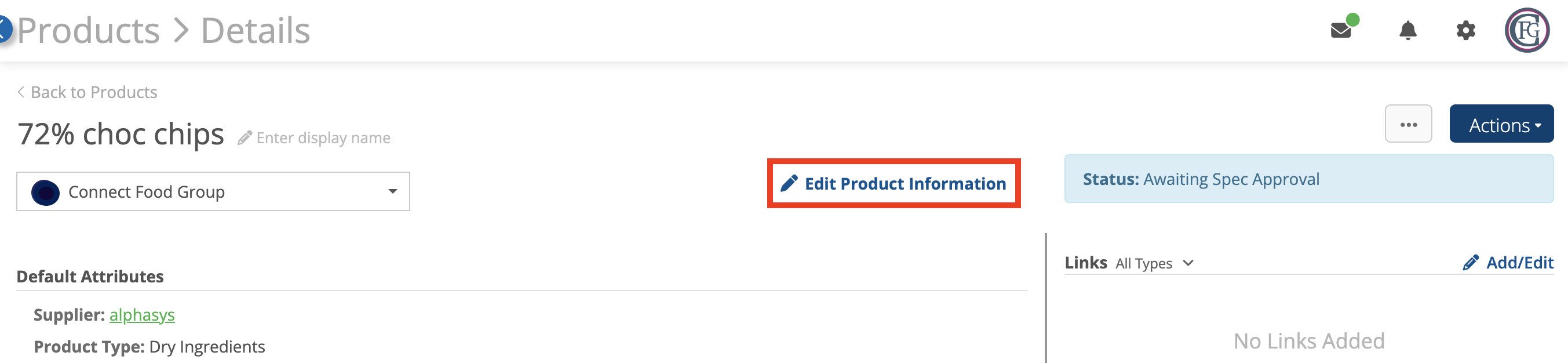Click the Products breadcrumb
The height and width of the screenshot is (363, 1568).
pos(88,30)
